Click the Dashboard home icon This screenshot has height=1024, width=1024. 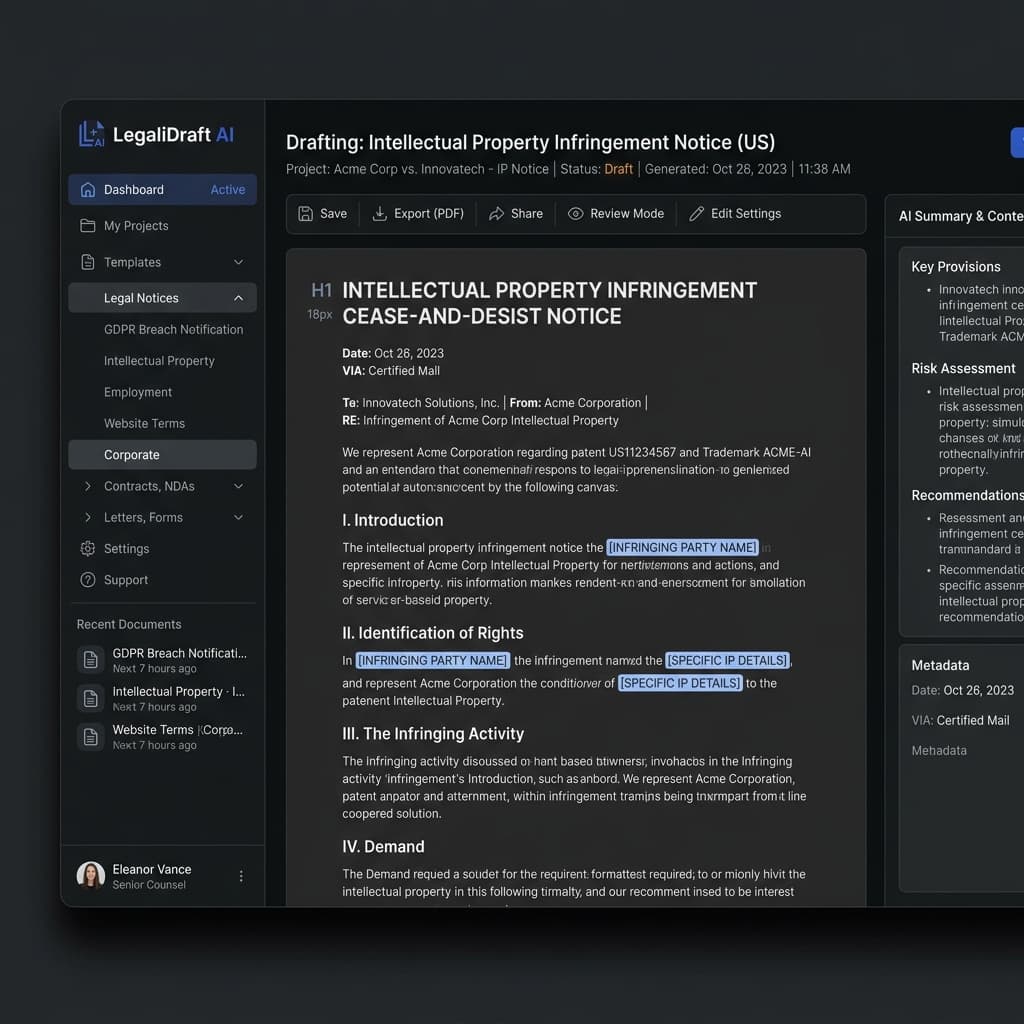[x=88, y=189]
